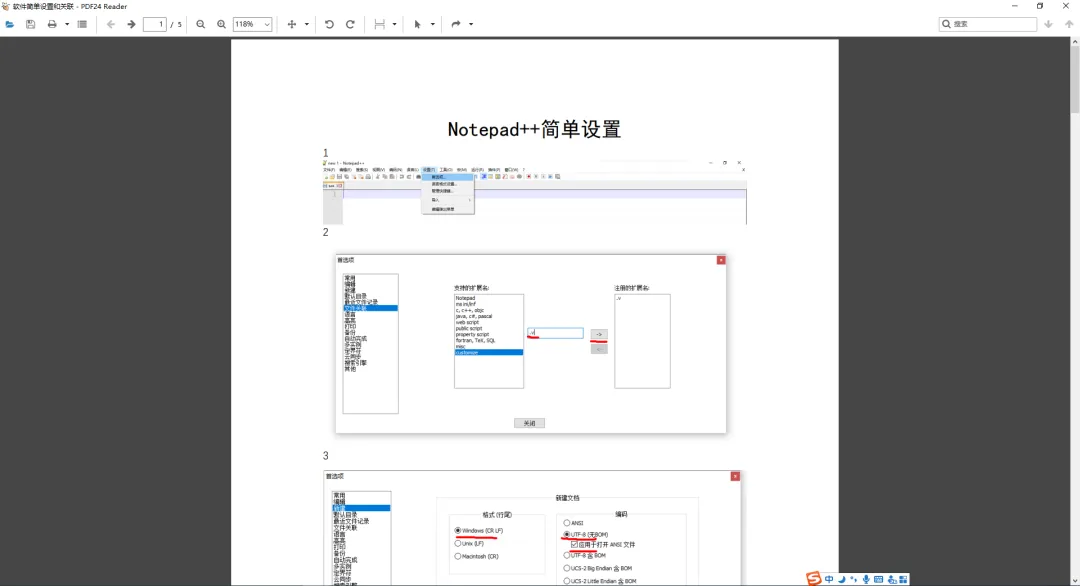Rotate the page clockwise
Image resolution: width=1080 pixels, height=586 pixels.
[x=350, y=24]
